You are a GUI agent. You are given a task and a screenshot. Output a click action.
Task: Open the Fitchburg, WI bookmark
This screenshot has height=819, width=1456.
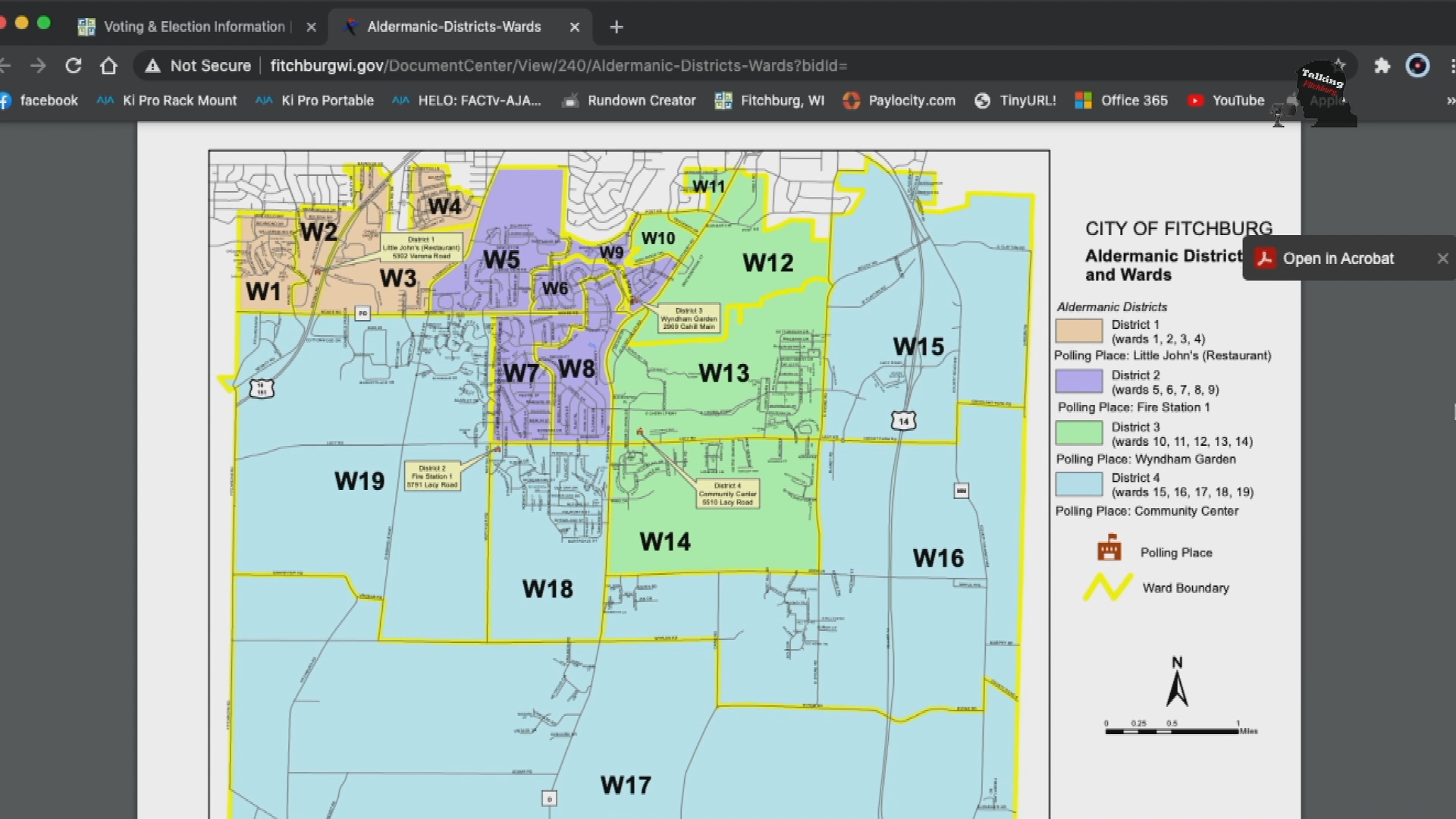click(x=781, y=100)
